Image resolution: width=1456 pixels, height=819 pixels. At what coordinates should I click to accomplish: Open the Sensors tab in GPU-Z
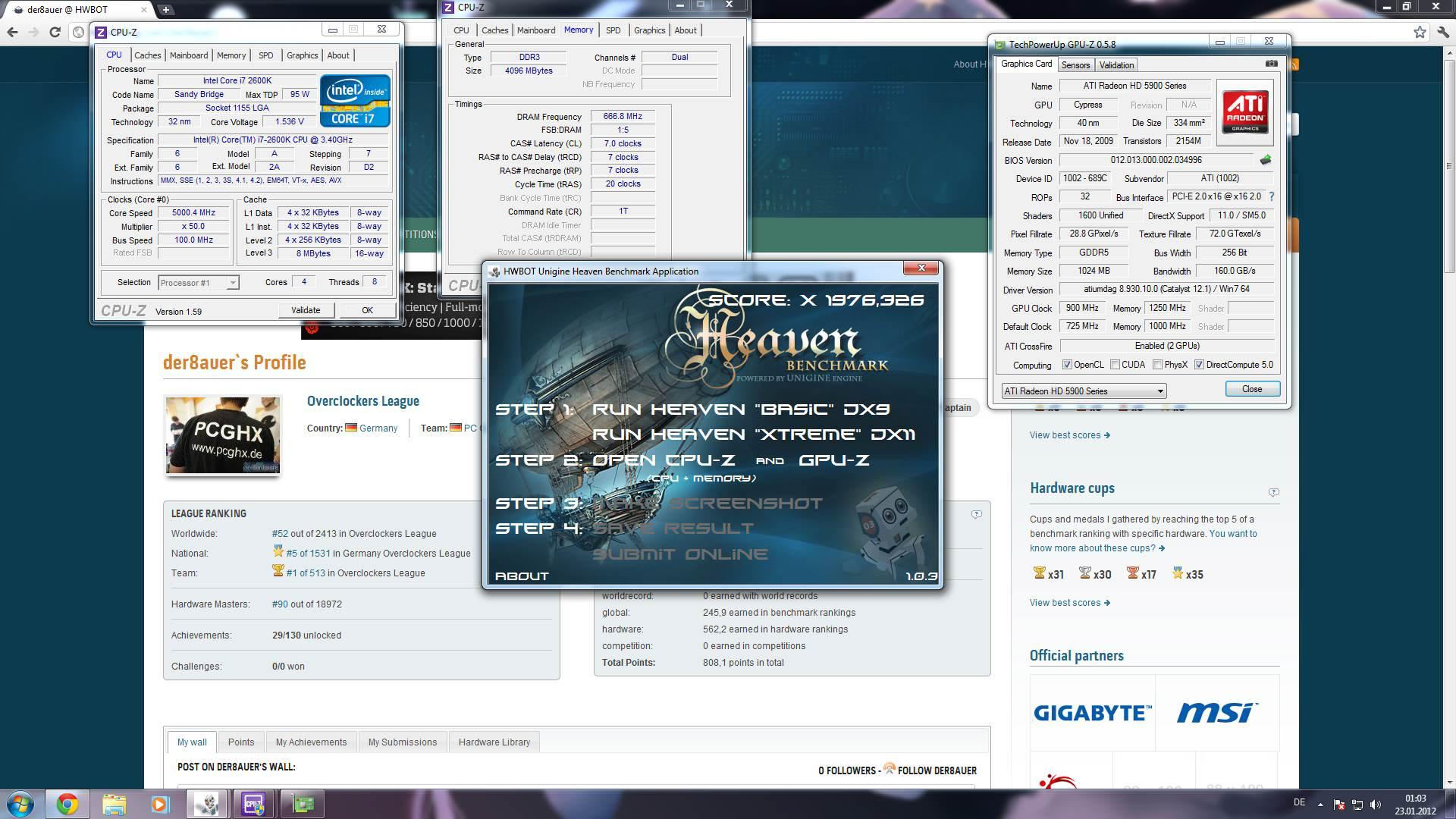click(x=1075, y=65)
